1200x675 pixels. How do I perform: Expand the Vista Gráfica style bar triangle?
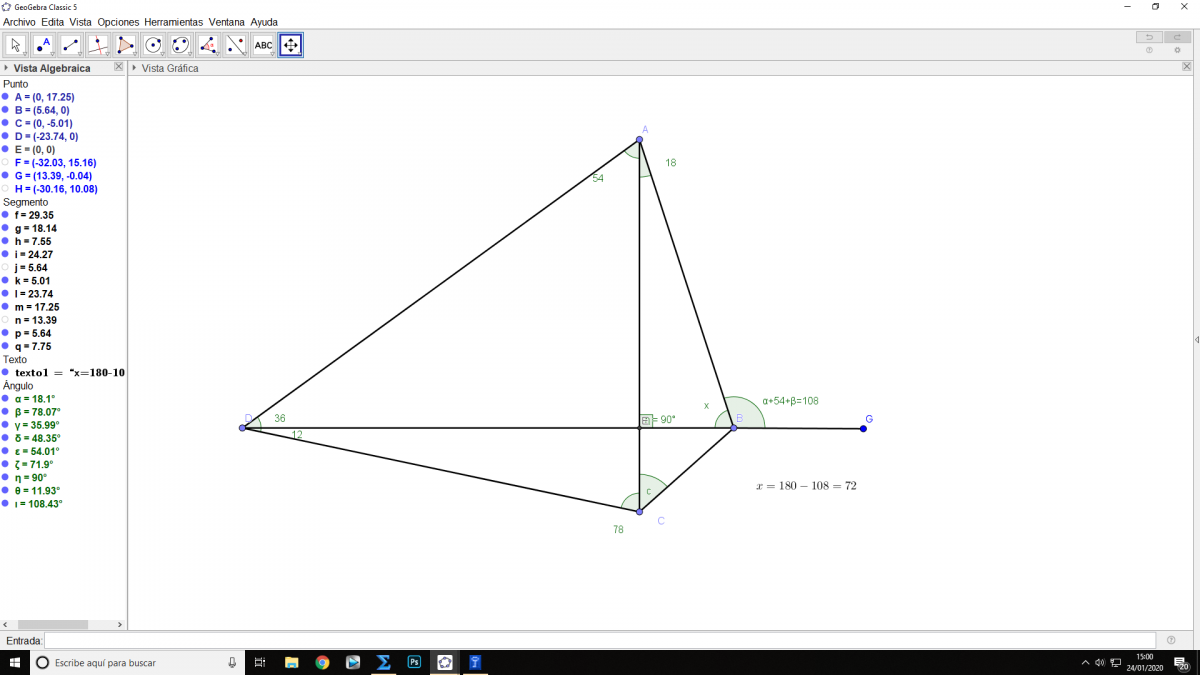point(134,68)
